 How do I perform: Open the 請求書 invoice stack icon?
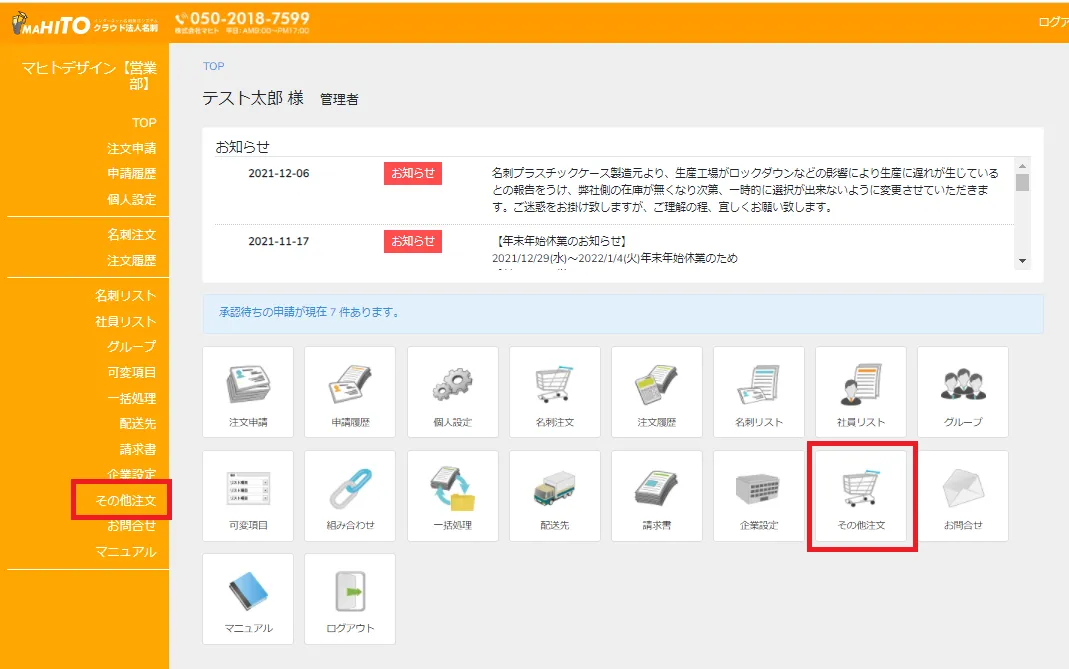tap(656, 489)
